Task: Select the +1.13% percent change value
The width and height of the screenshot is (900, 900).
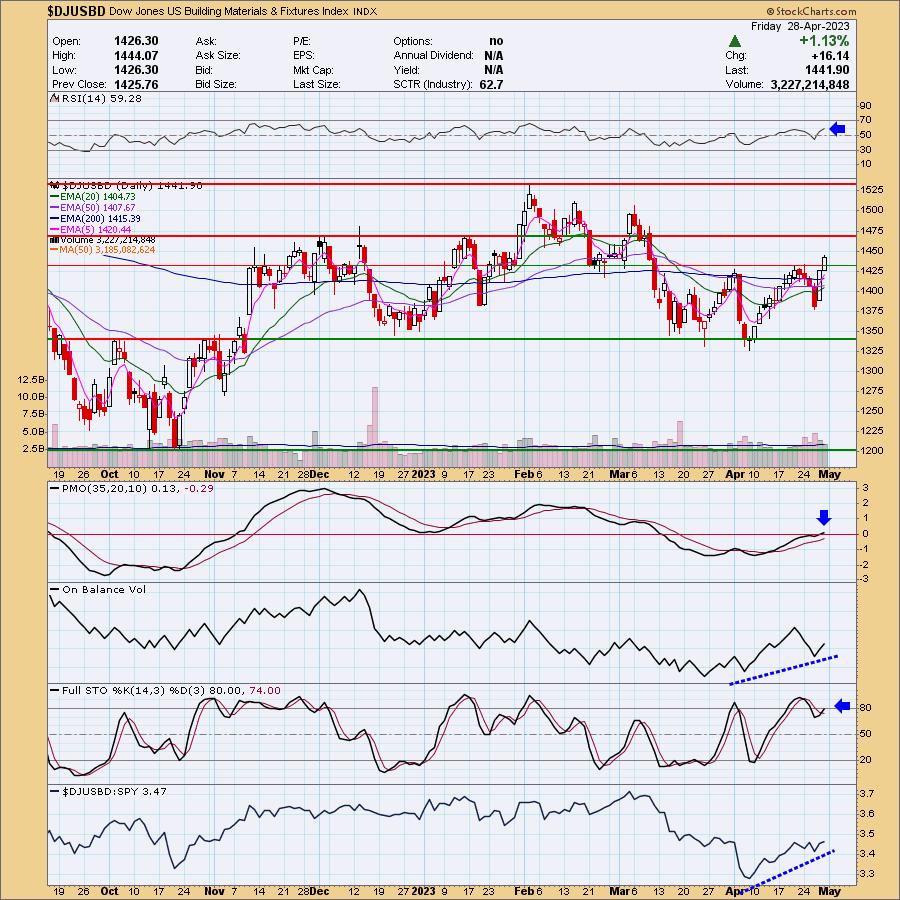Action: pyautogui.click(x=824, y=41)
